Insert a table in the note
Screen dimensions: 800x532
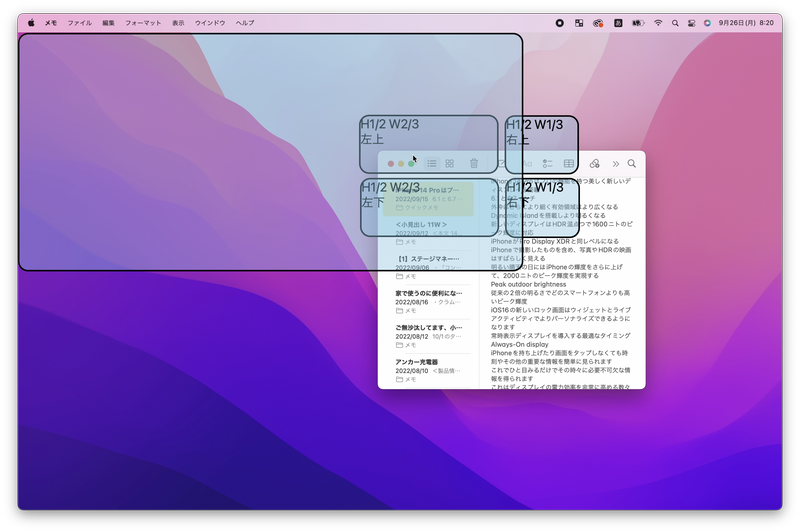click(568, 163)
